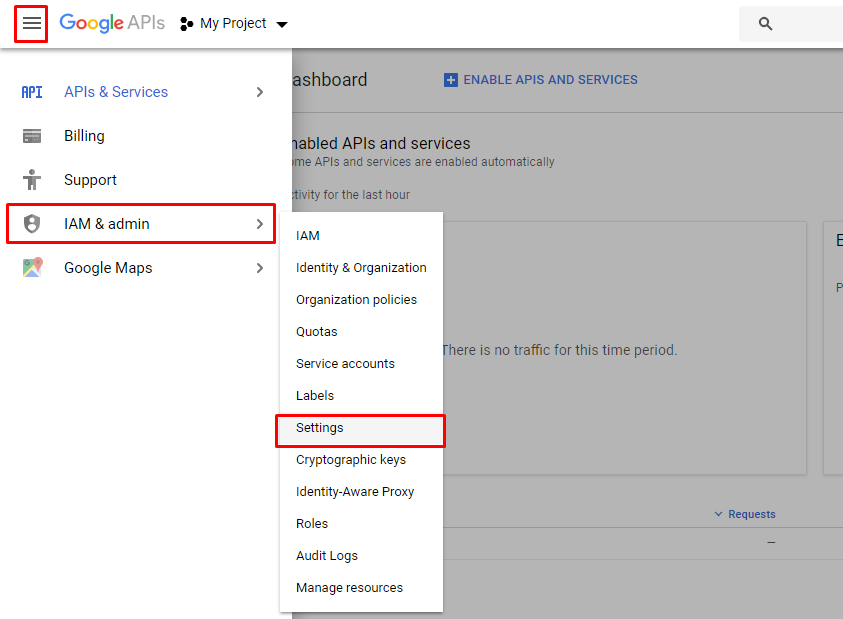The height and width of the screenshot is (619, 843).
Task: Click the Billing credit card icon
Action: coord(32,136)
